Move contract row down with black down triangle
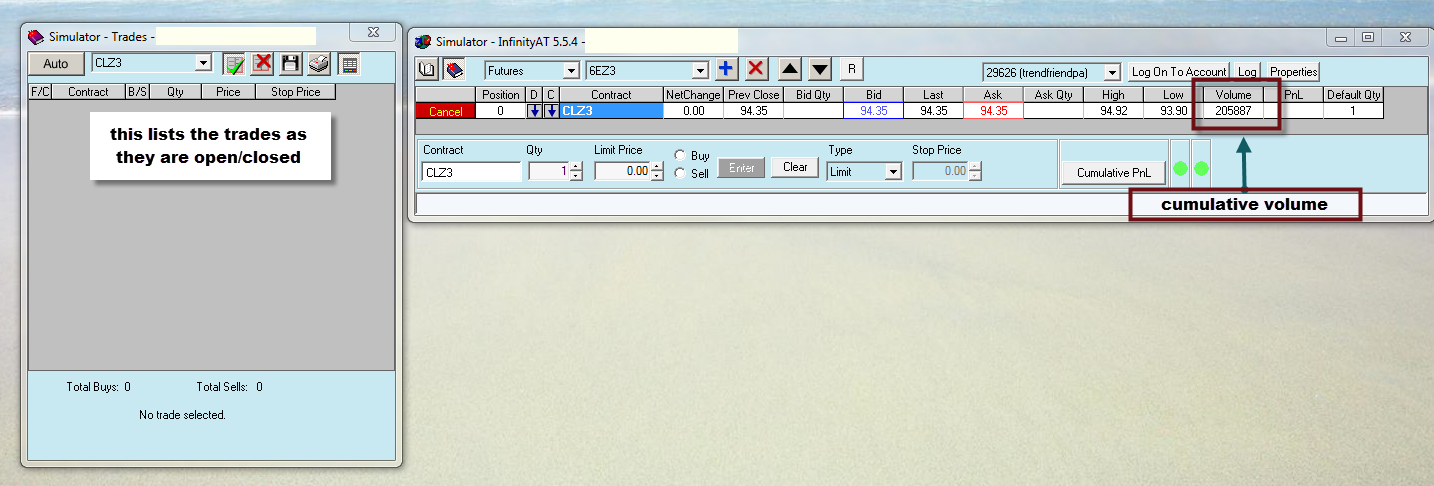 (x=820, y=69)
